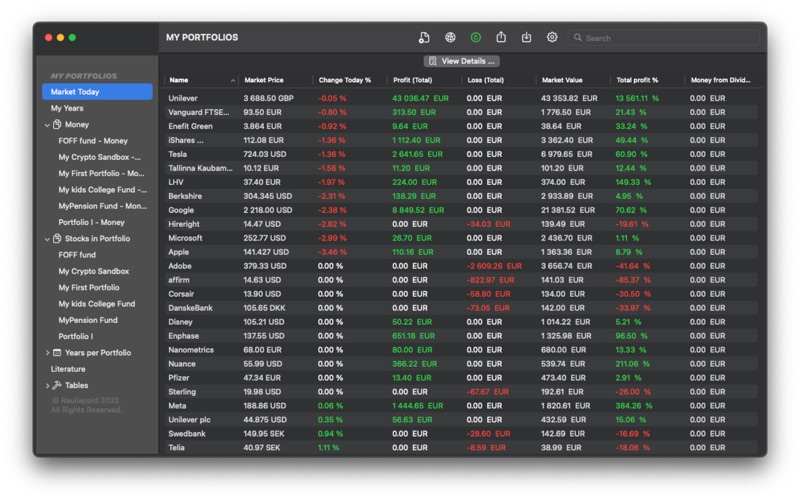This screenshot has height=500, width=800.
Task: Expand the Tables section
Action: pos(47,385)
